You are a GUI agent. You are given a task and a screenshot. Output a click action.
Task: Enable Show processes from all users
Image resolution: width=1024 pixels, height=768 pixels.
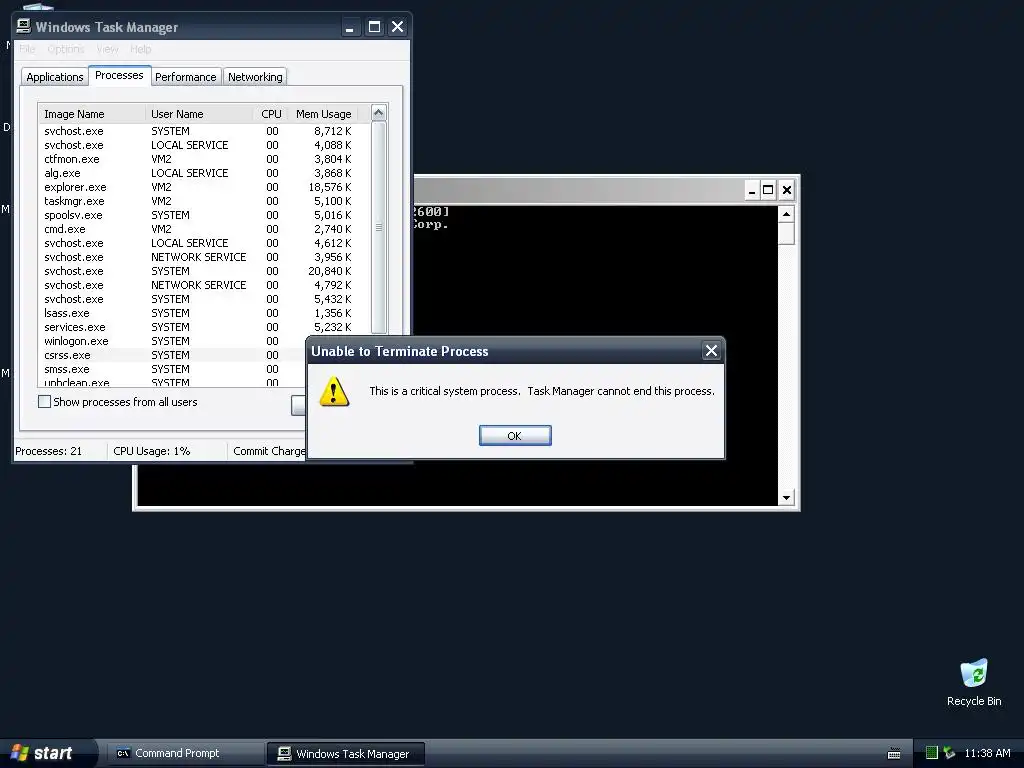click(44, 402)
